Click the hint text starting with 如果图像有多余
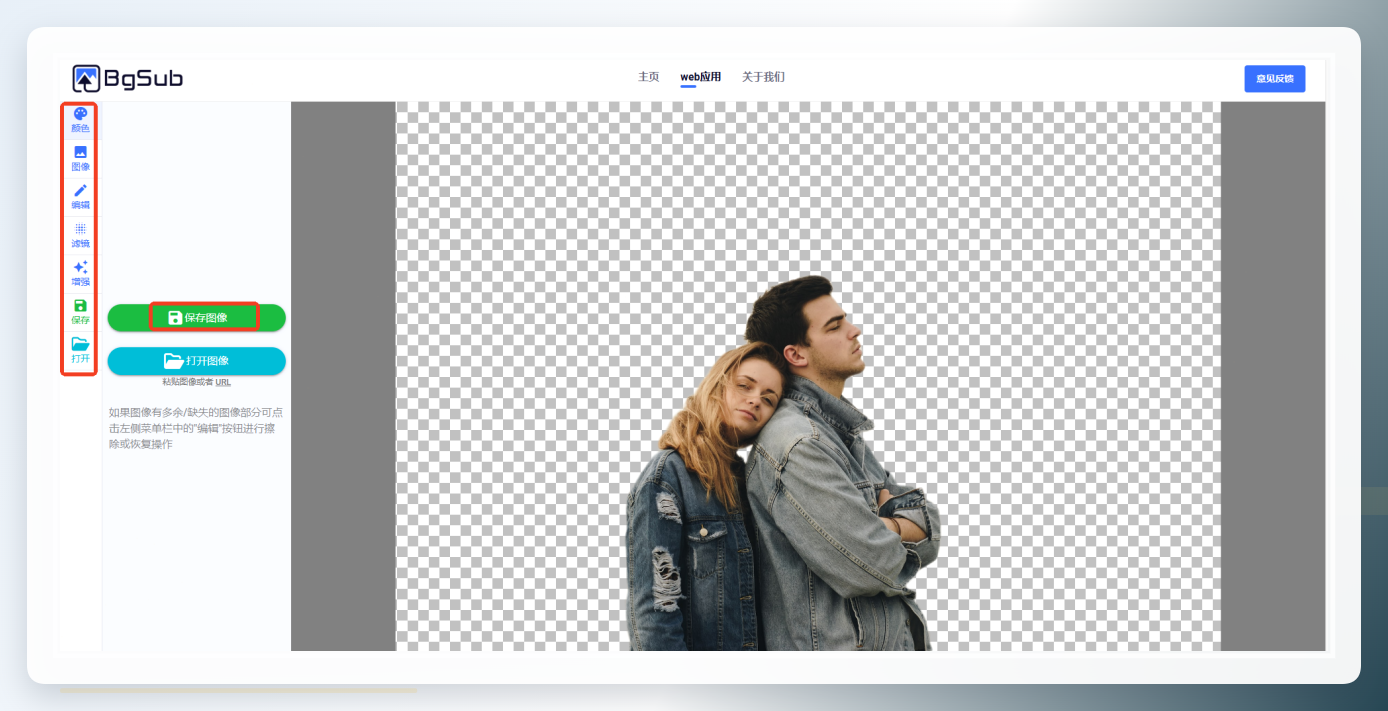The image size is (1388, 711). point(197,428)
